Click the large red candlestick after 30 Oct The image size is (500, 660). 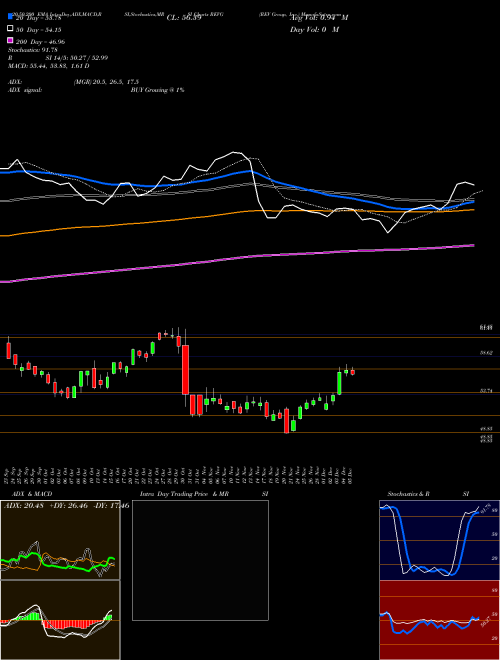pos(185,370)
